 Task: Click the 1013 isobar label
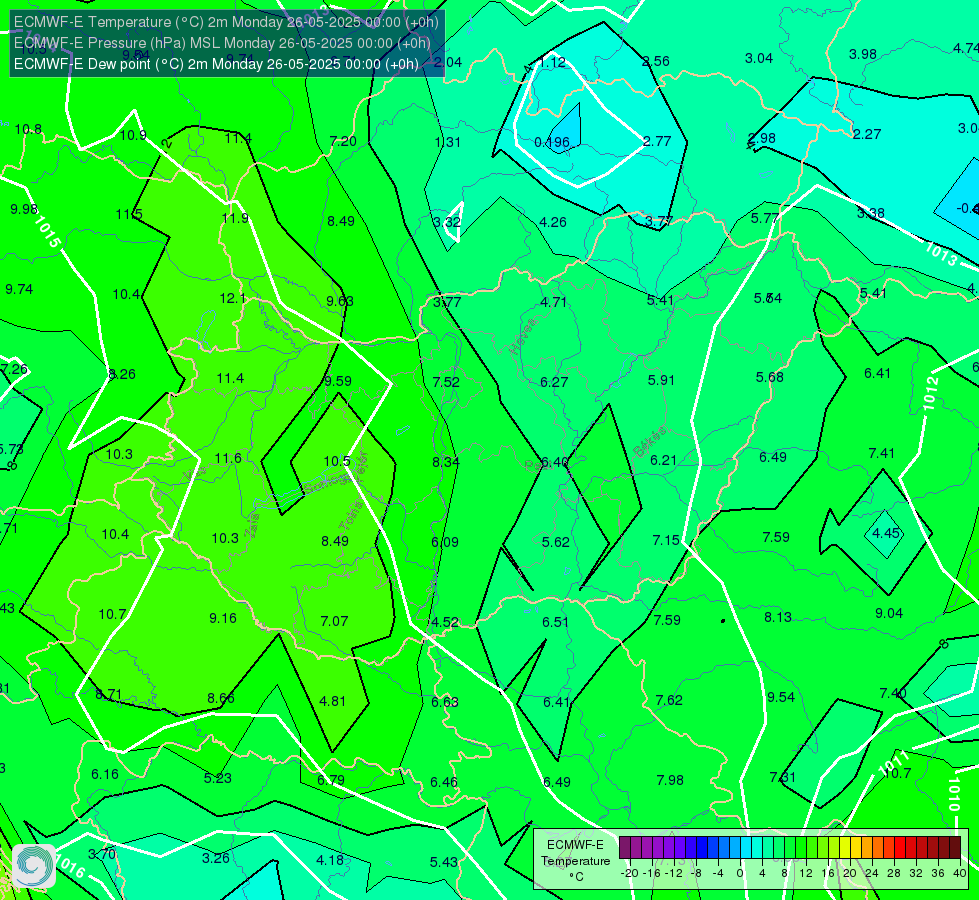click(941, 254)
